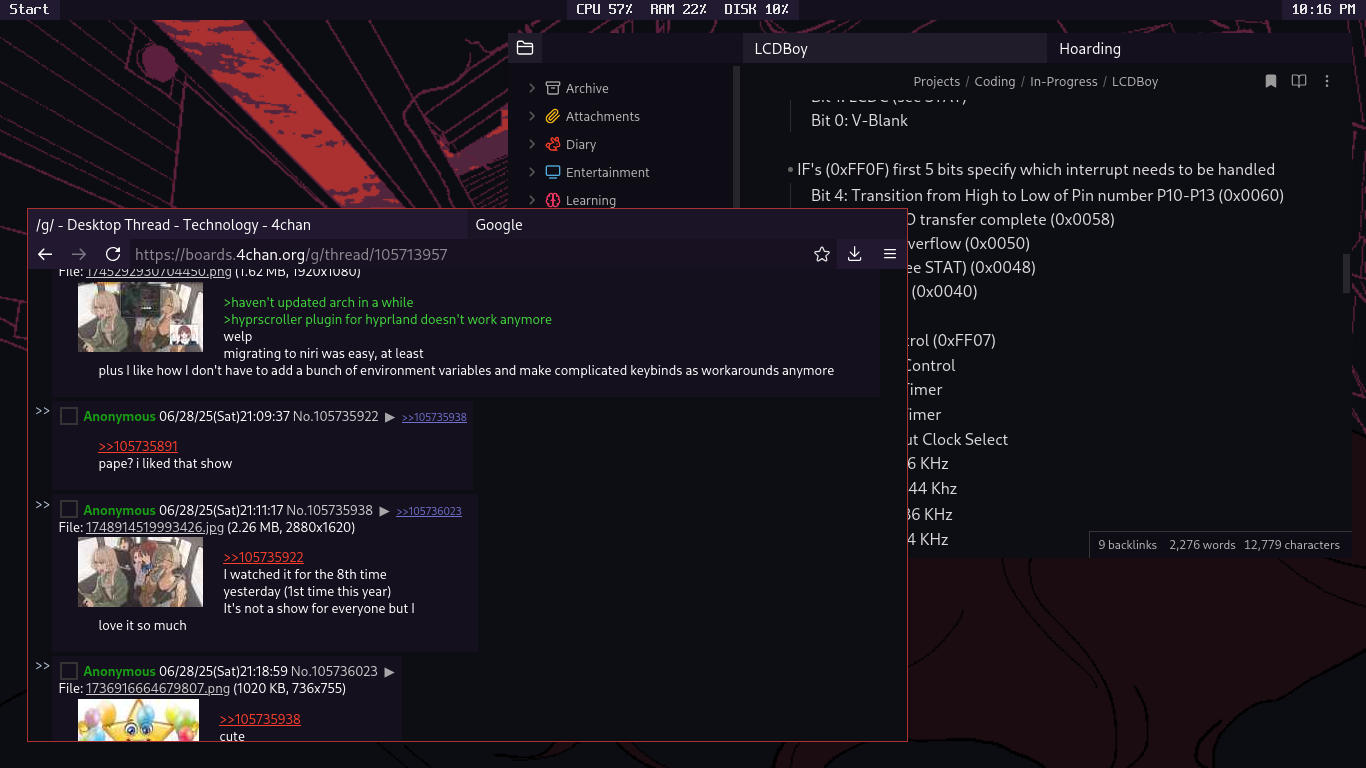
Task: Expand the Attachments folder chevron
Action: 532,116
